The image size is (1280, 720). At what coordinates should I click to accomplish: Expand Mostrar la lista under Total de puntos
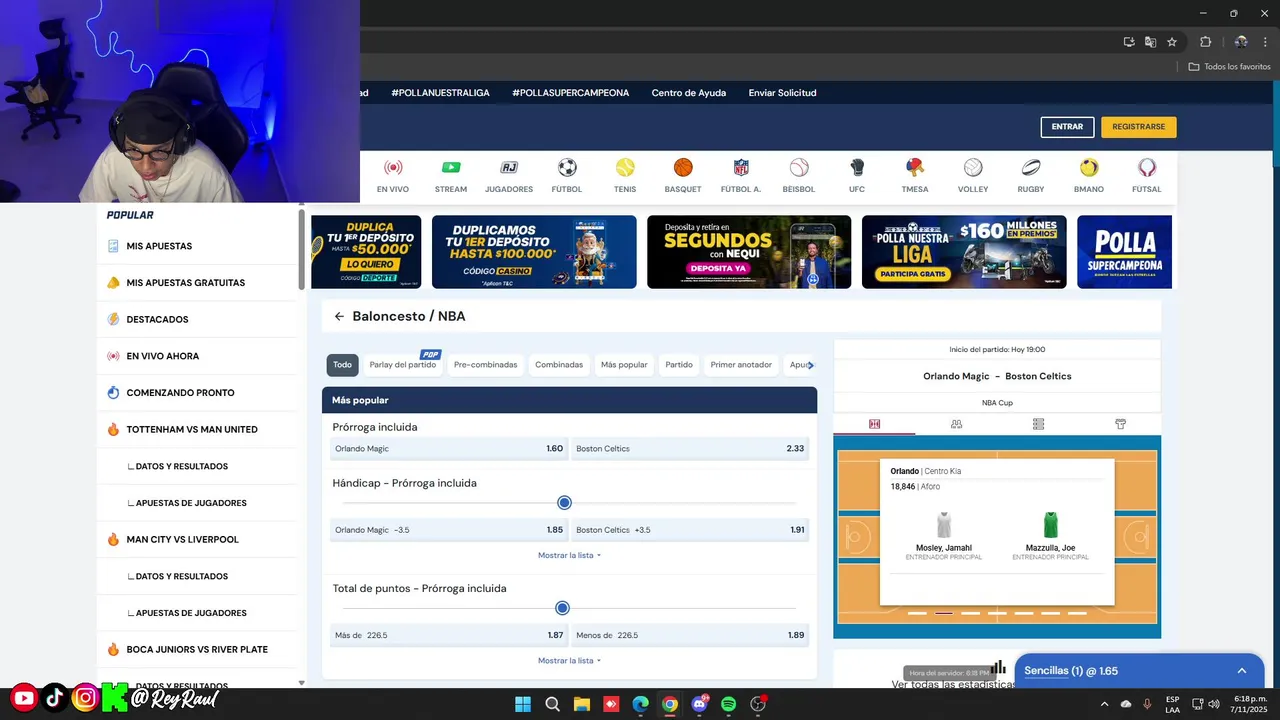click(569, 661)
